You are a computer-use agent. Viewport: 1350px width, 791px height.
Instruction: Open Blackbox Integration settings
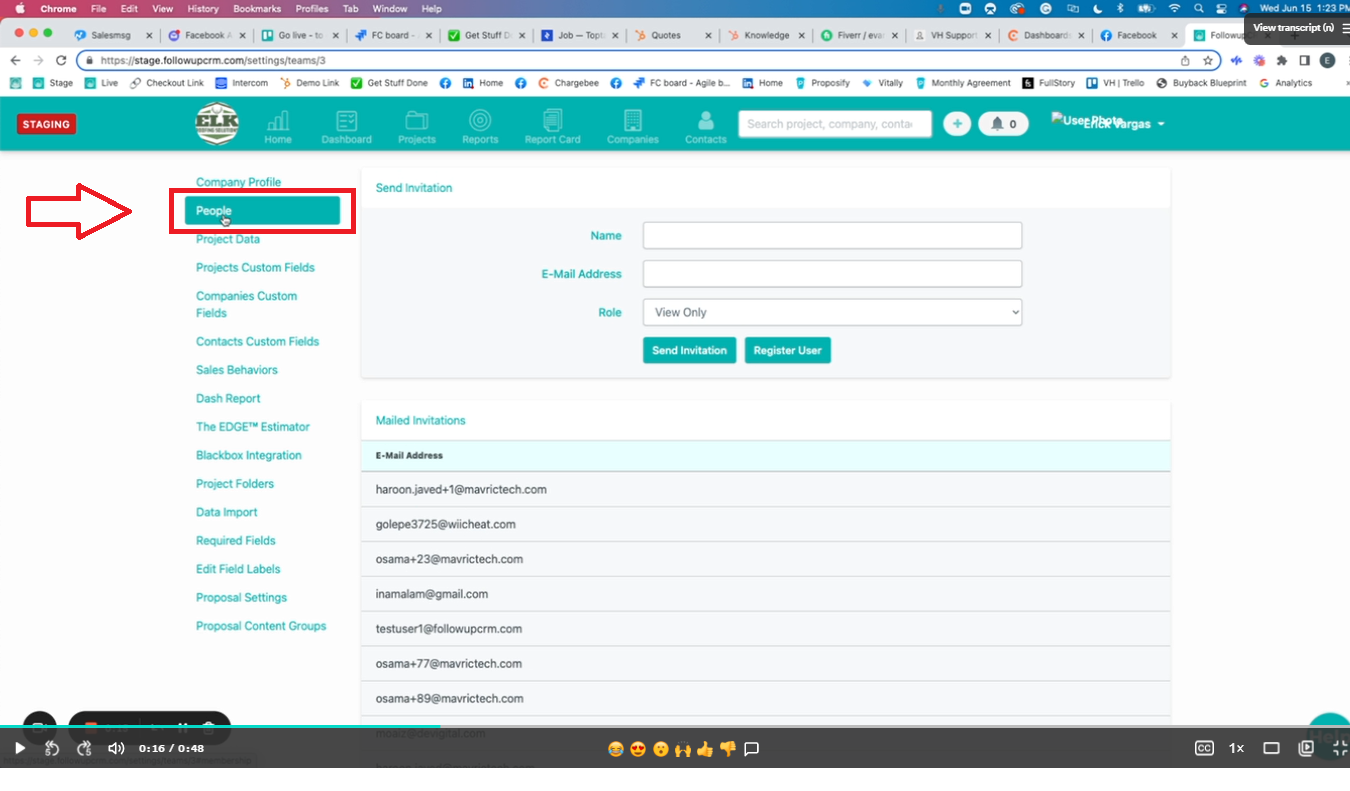(249, 455)
